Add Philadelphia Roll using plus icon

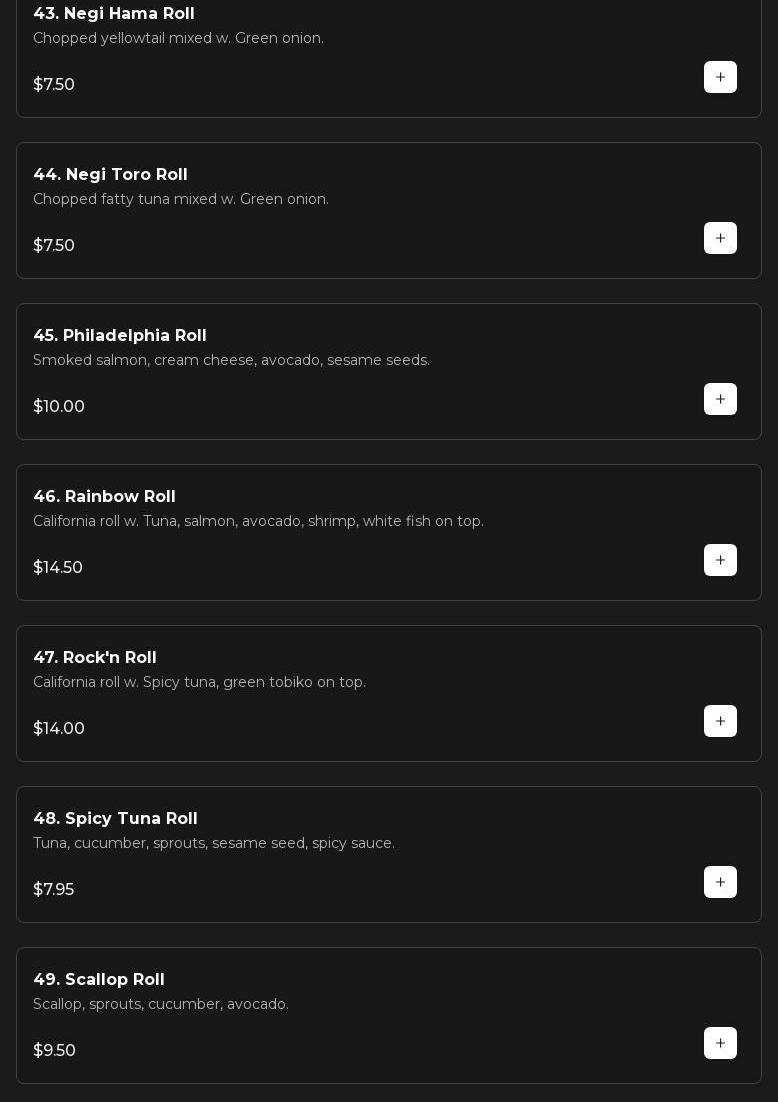(720, 399)
